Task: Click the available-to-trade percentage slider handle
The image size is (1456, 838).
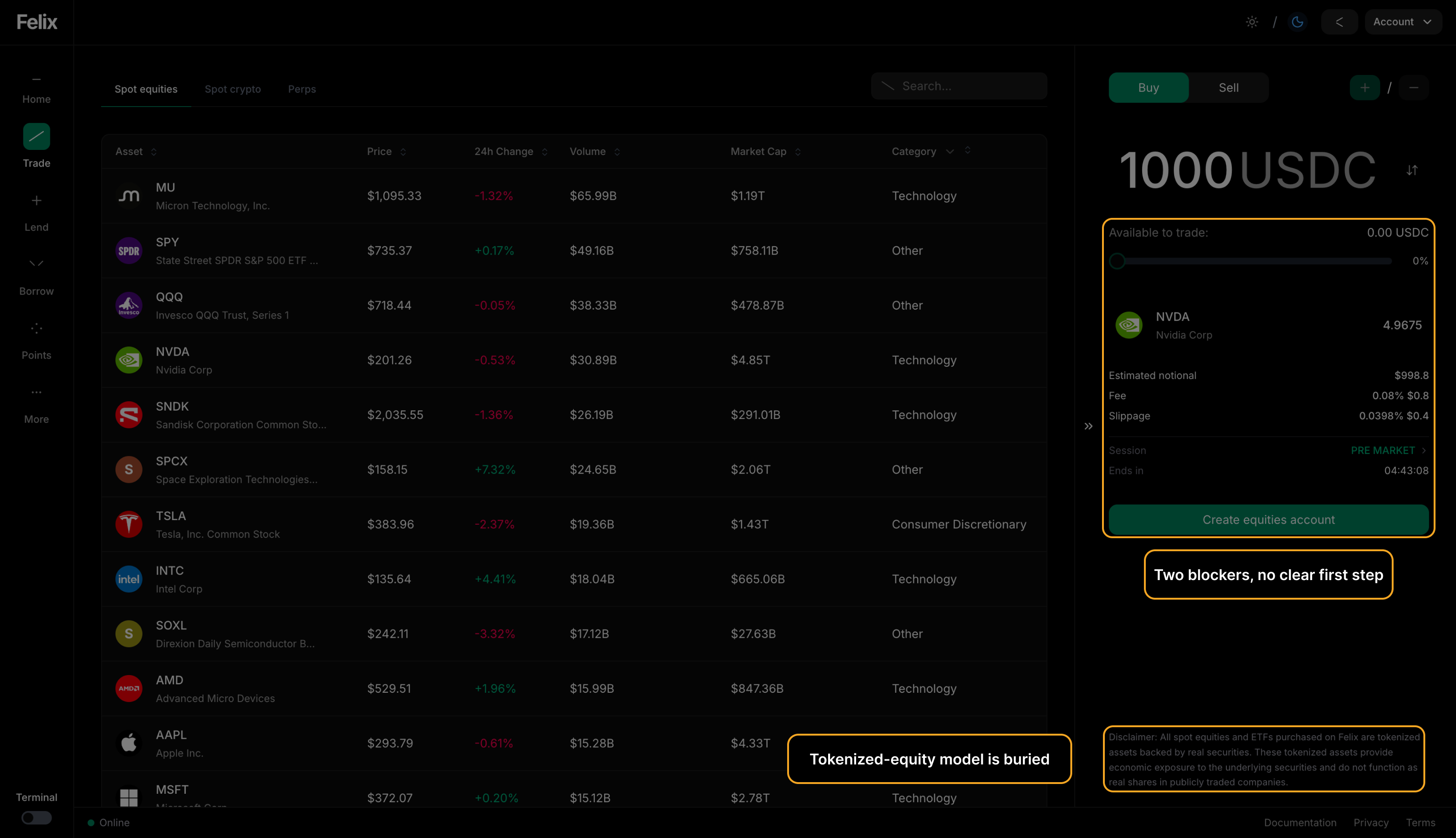Action: (1117, 261)
